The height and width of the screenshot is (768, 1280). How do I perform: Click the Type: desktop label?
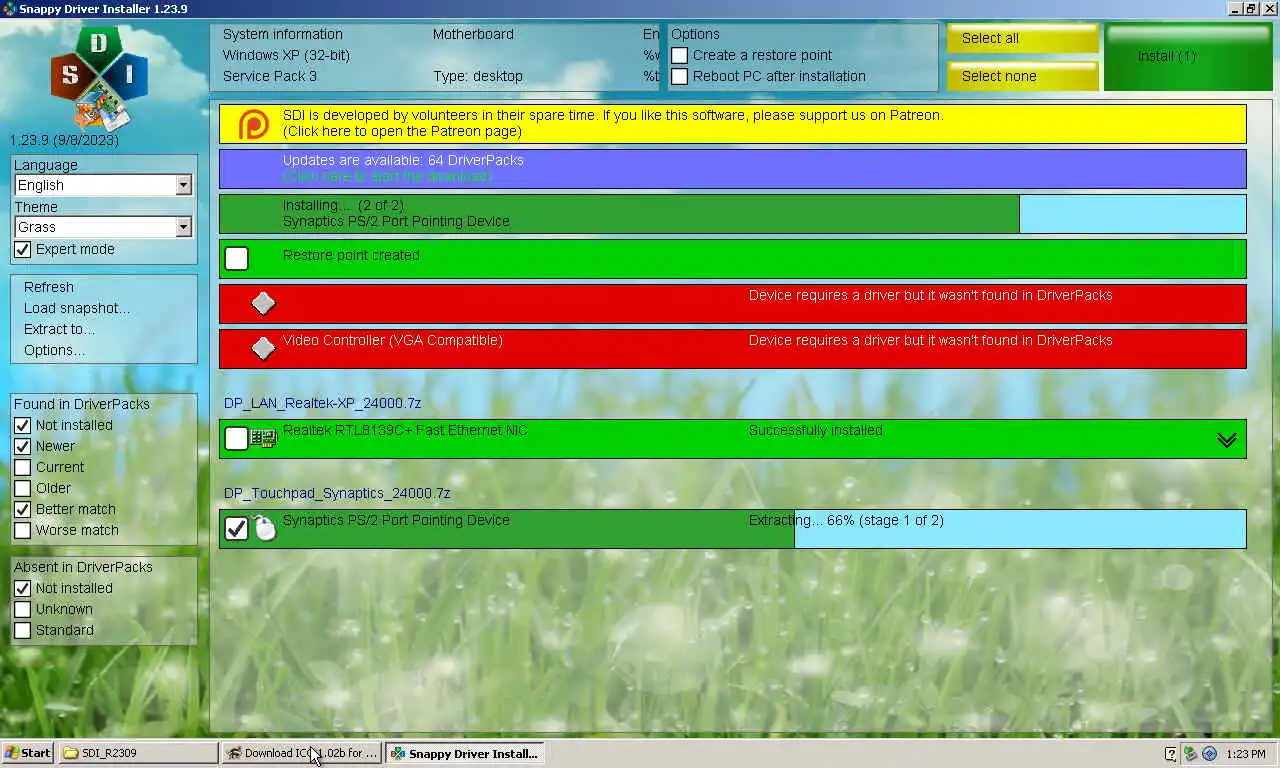click(x=478, y=77)
